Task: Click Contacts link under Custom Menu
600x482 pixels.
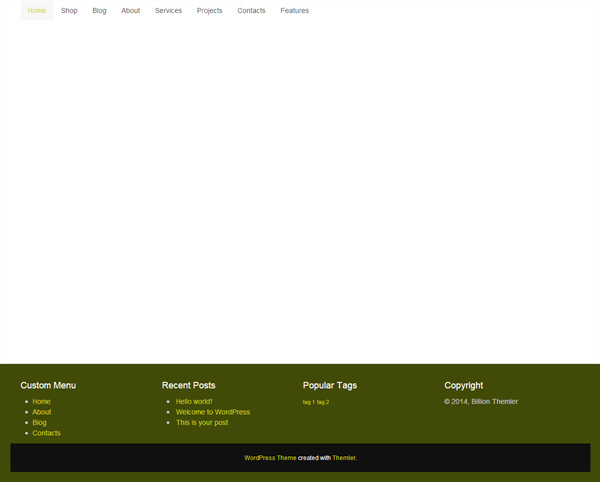Action: 46,433
